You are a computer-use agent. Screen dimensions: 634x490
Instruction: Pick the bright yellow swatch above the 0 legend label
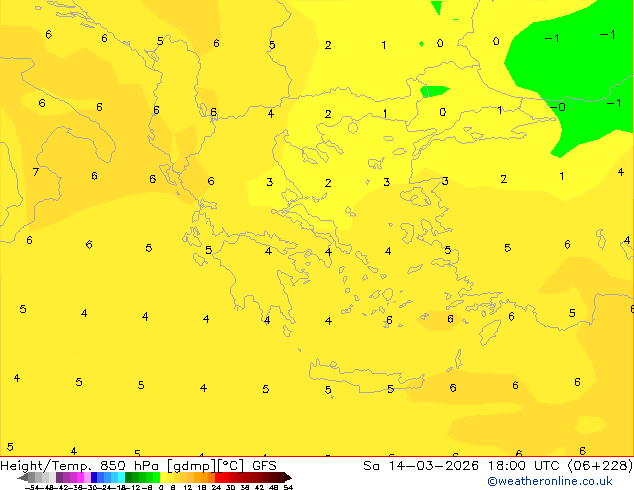pyautogui.click(x=163, y=477)
